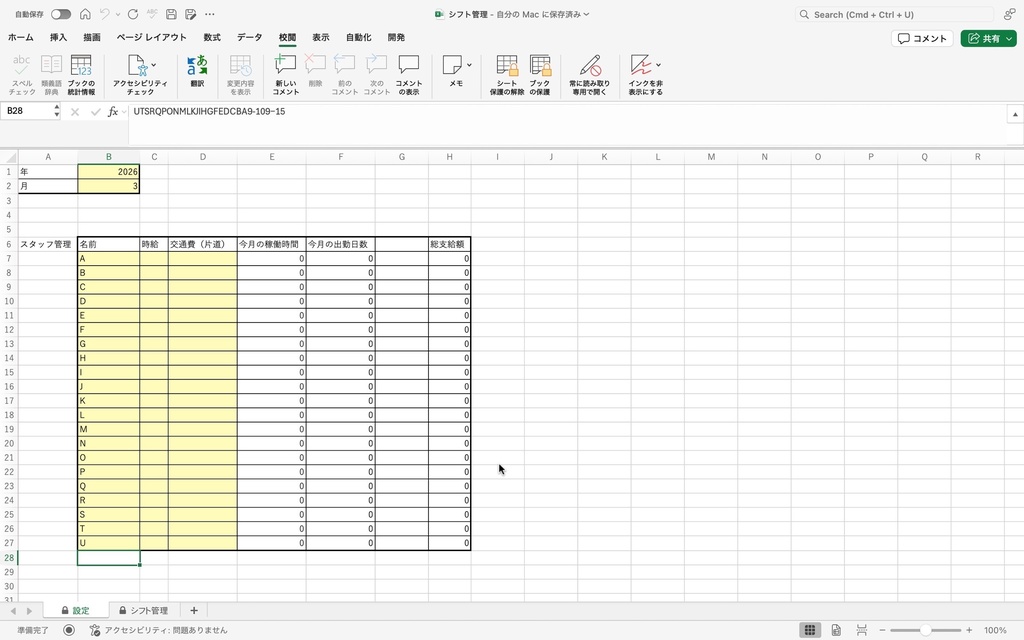Image resolution: width=1024 pixels, height=640 pixels.
Task: Go to 次のコメント next comment
Action: tap(376, 74)
